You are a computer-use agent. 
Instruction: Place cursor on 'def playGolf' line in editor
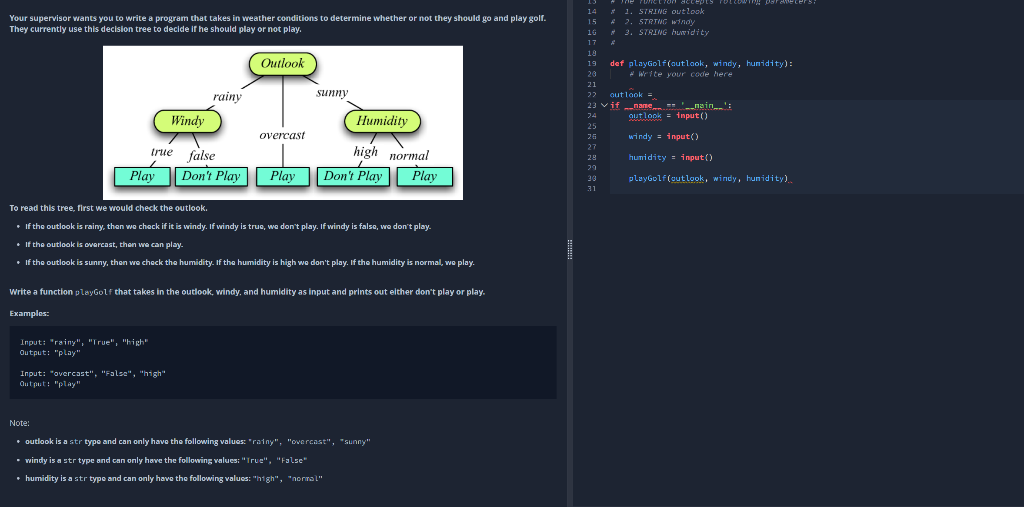click(701, 63)
